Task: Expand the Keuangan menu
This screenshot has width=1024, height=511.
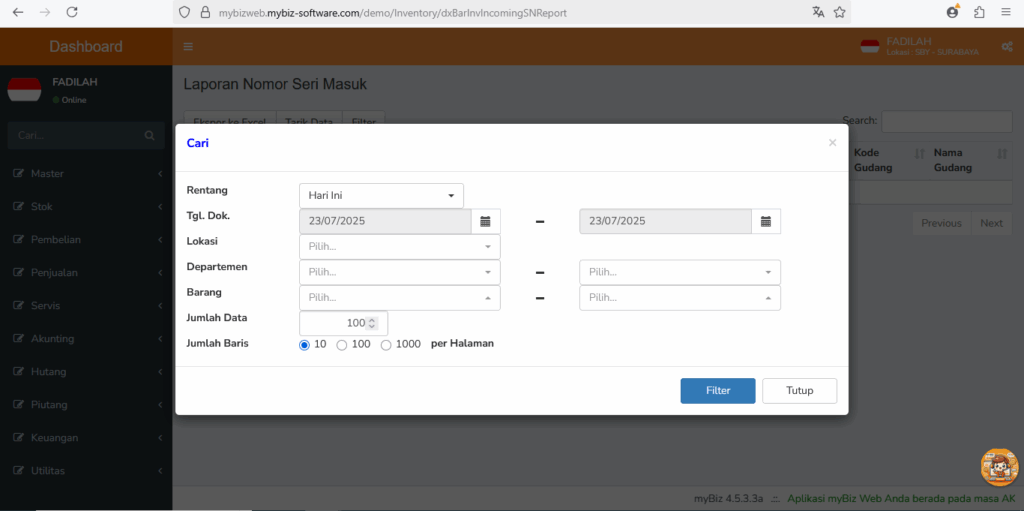Action: 88,437
